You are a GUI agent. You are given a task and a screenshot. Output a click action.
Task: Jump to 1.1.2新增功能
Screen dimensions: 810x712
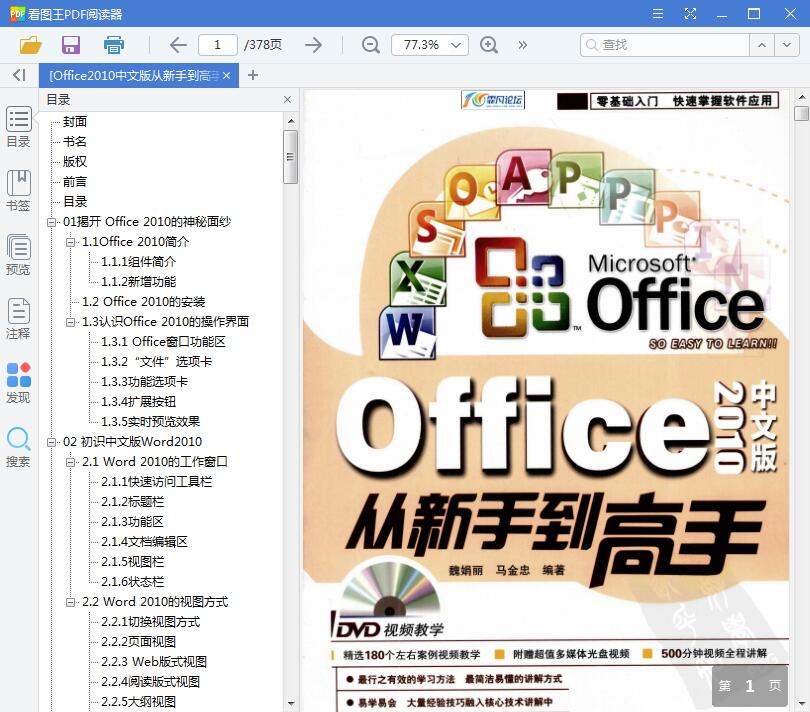click(x=138, y=282)
